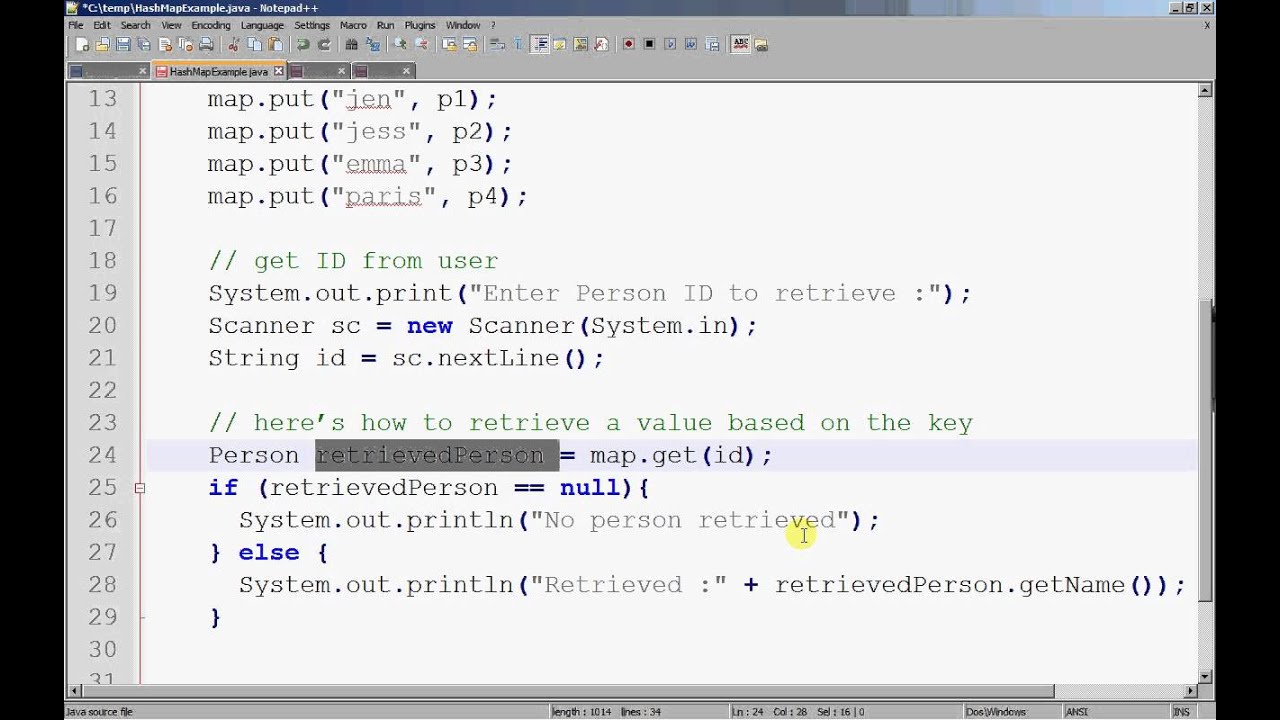
Task: Click the Save All toolbar icon
Action: coord(144,44)
